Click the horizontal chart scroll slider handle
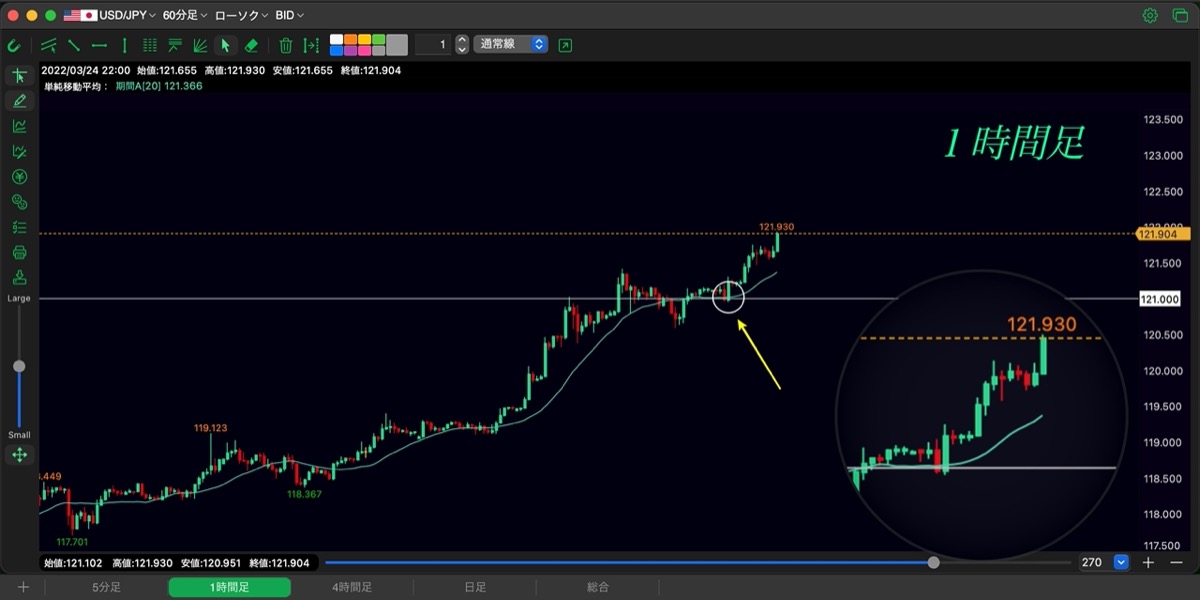Screen dimensions: 1200x600 coord(933,563)
